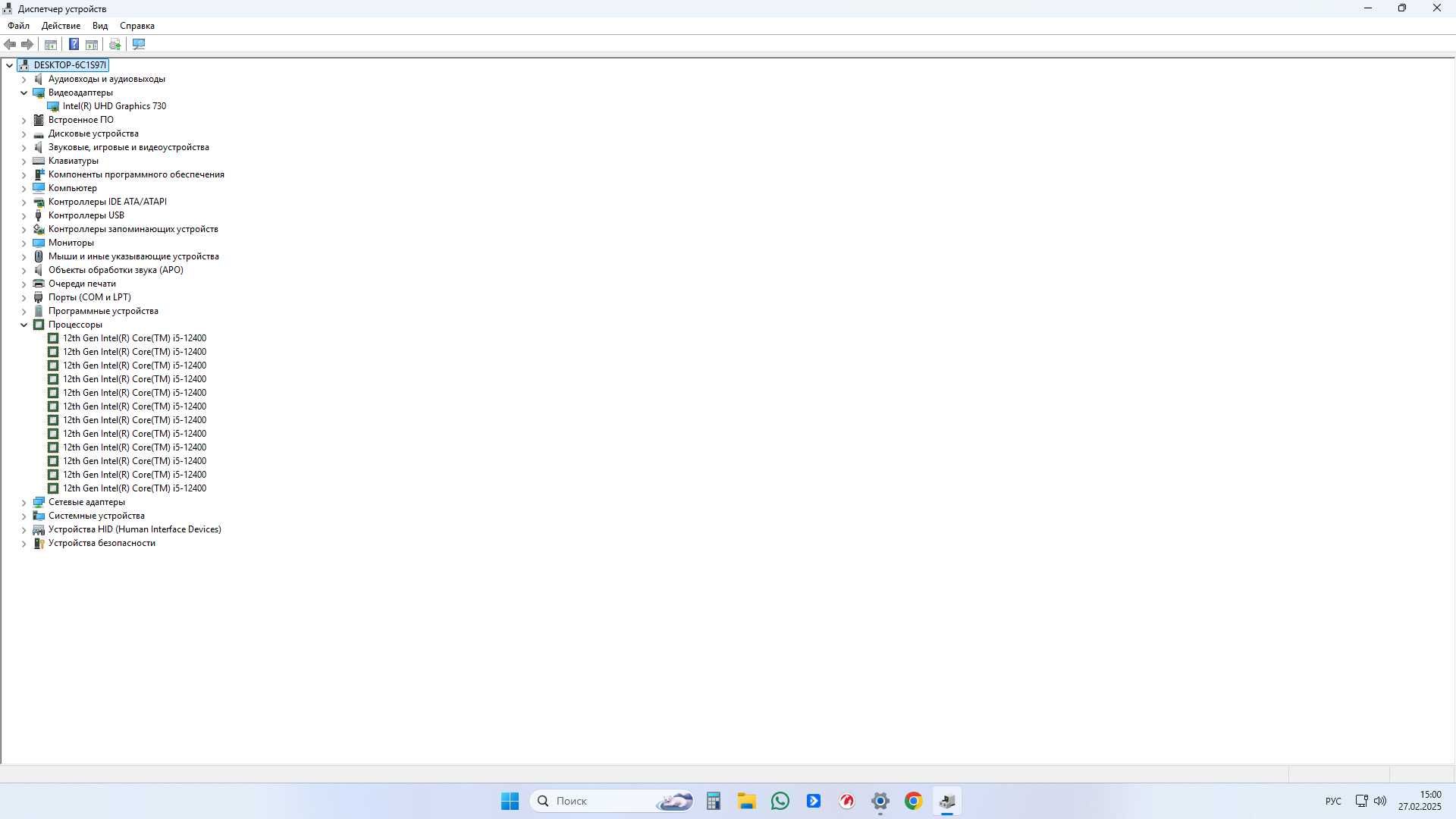Click the printer icon beside Очереди печати
The height and width of the screenshot is (819, 1456).
(39, 284)
